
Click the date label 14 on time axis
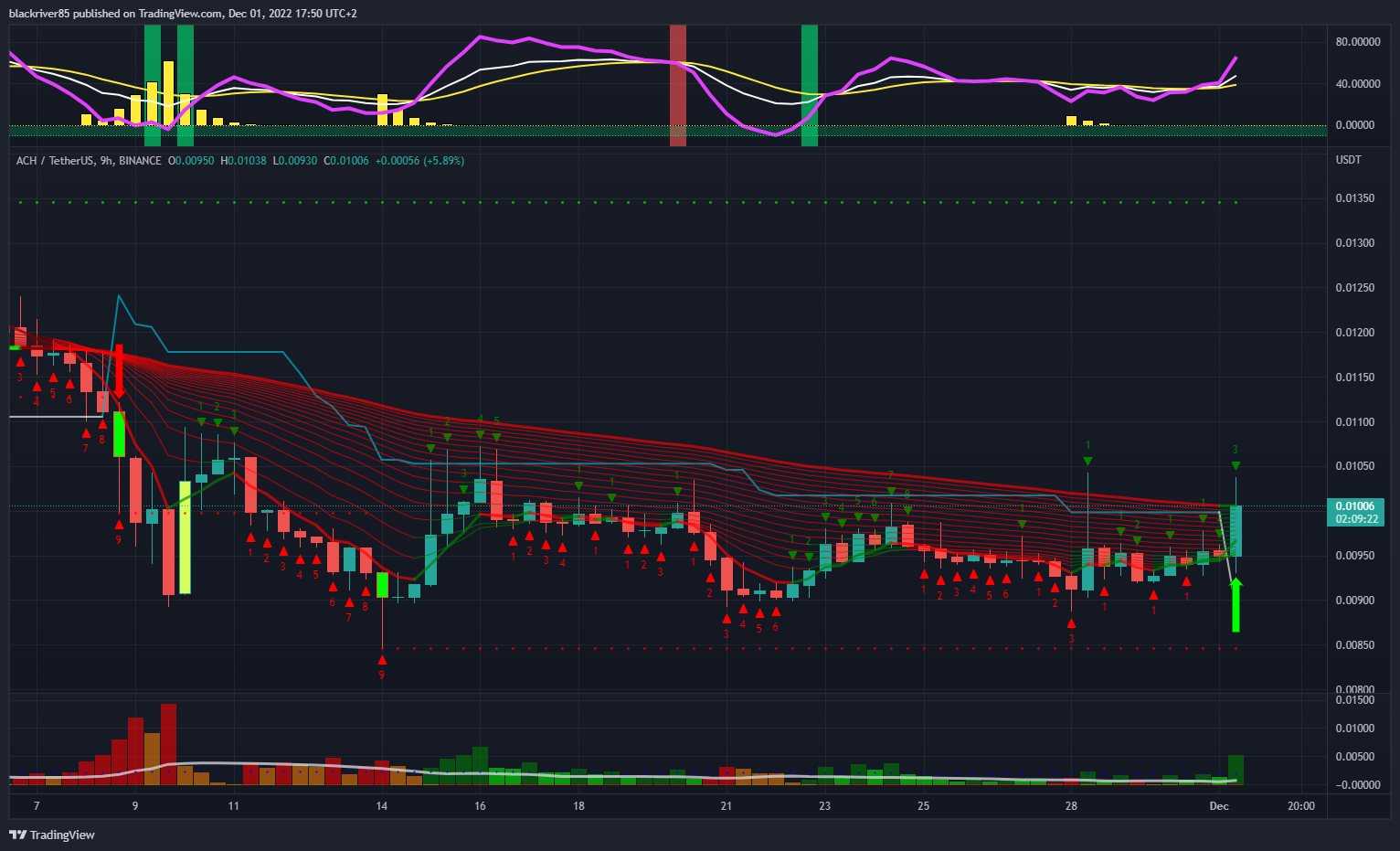[x=382, y=806]
